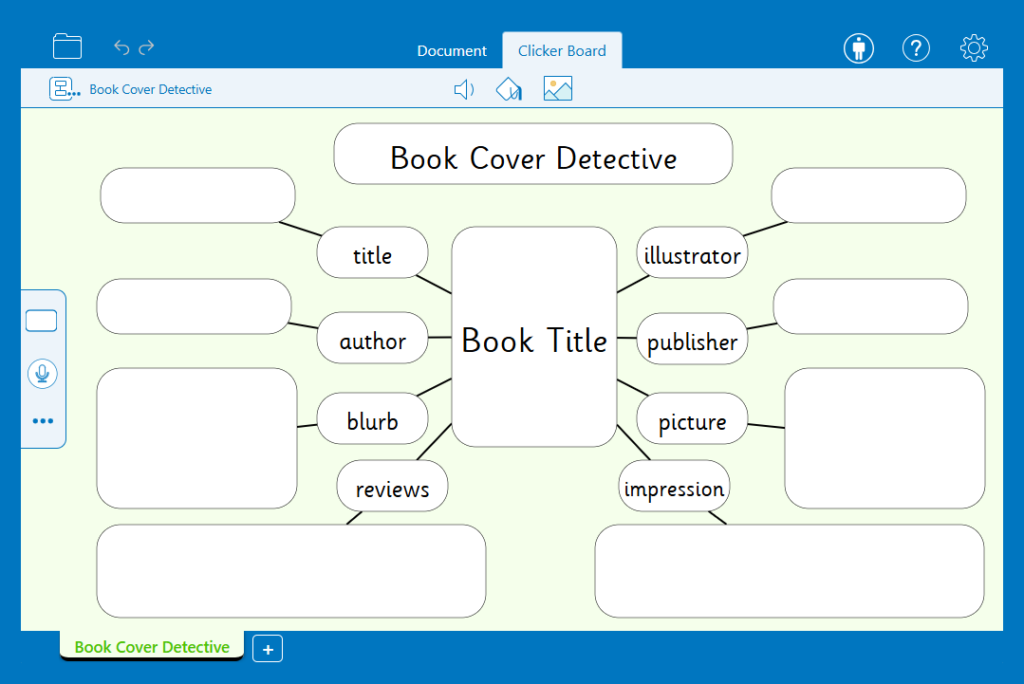Viewport: 1024px width, 684px height.
Task: Add a new cell with rectangle icon
Action: 41,321
